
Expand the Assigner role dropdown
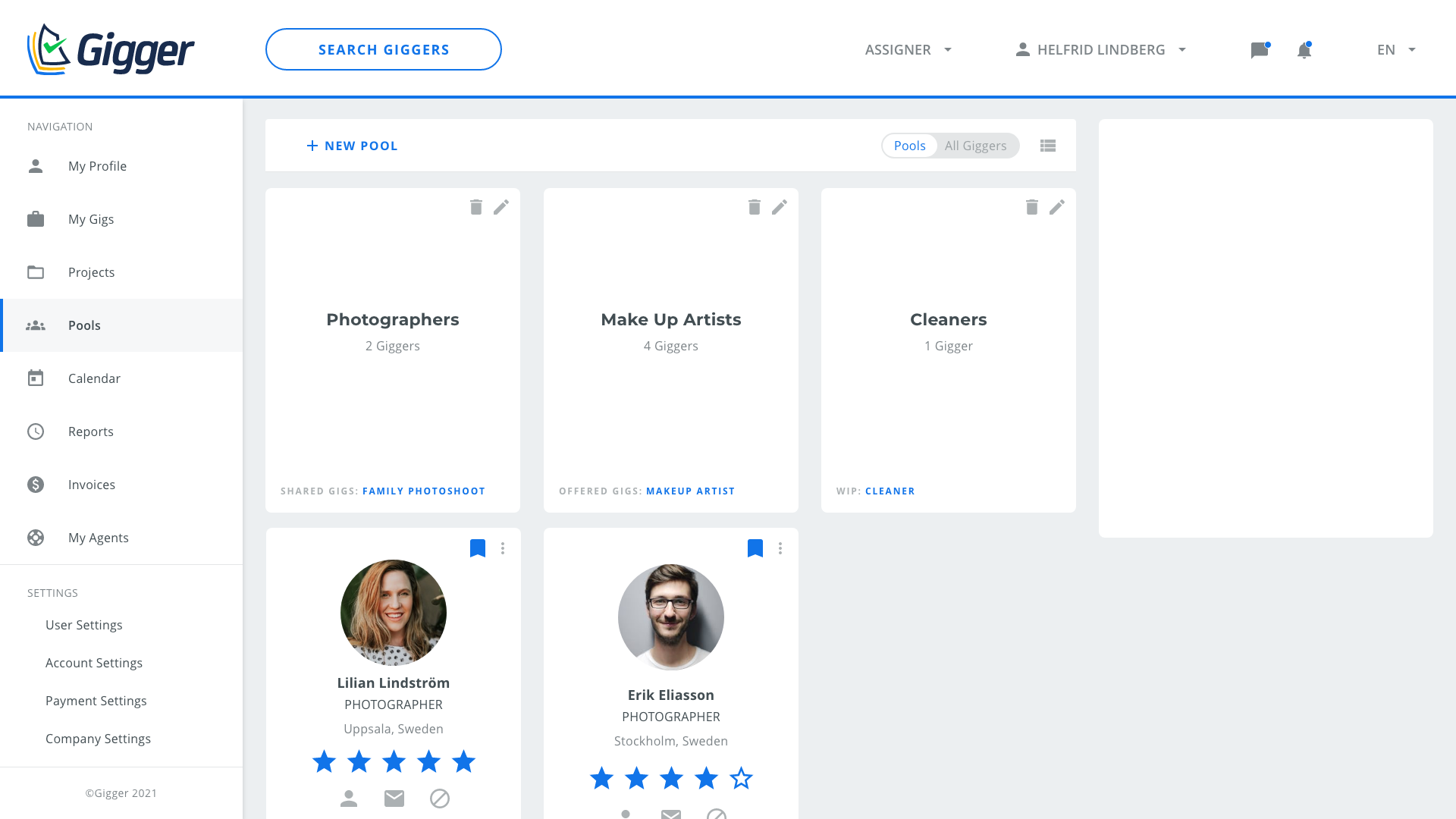coord(908,50)
